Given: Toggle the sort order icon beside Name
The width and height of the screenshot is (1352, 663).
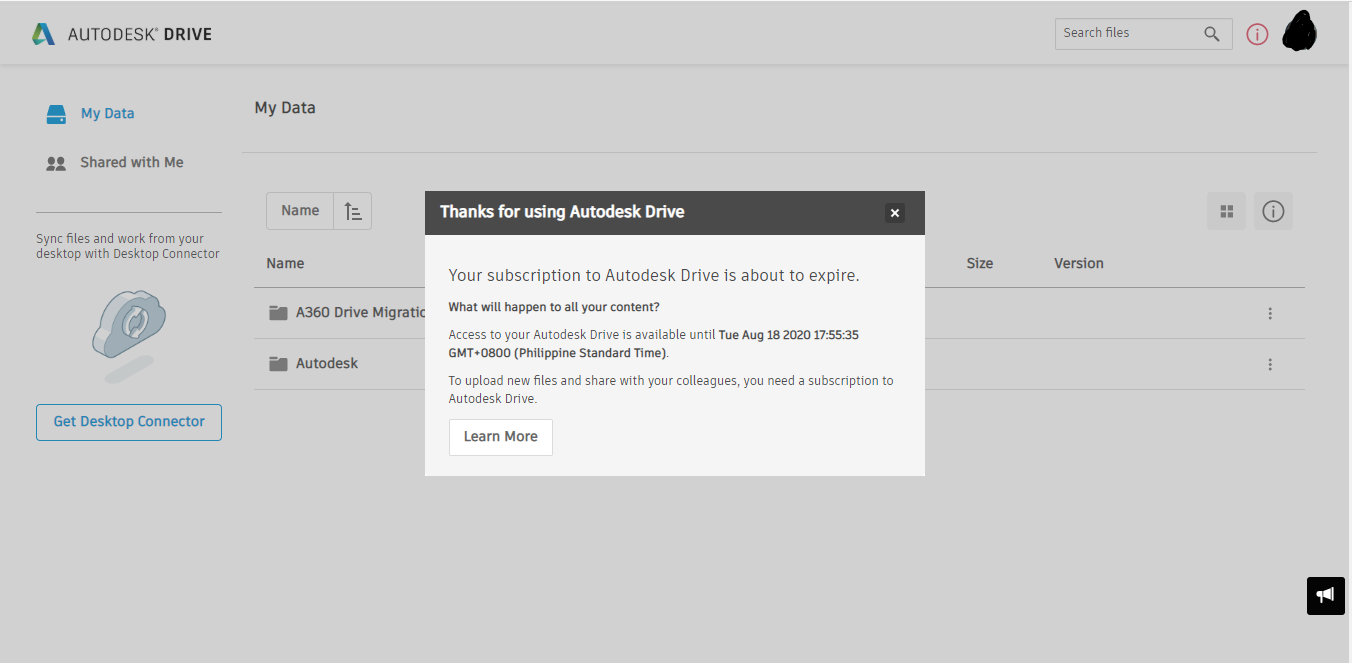Looking at the screenshot, I should 352,211.
